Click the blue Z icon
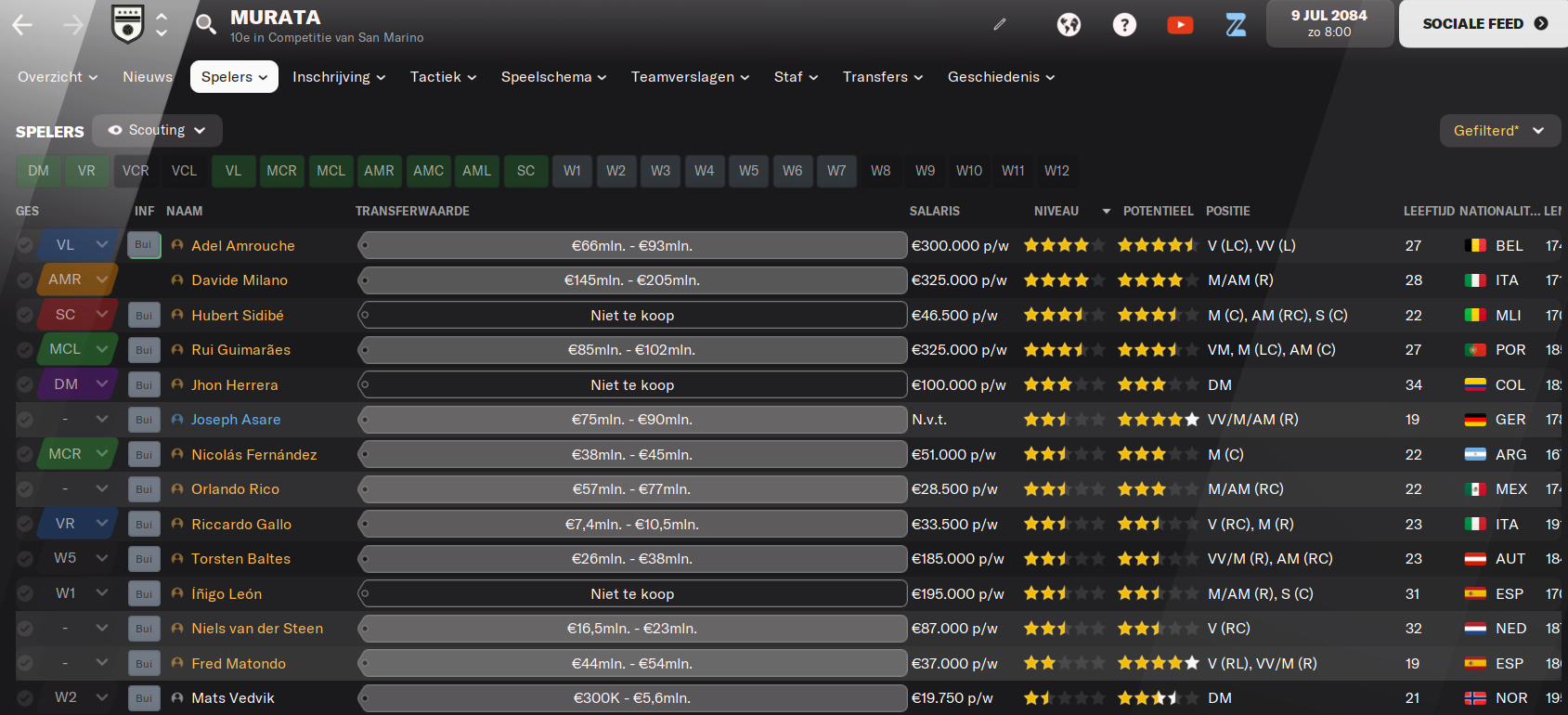Screen dimensions: 1568x715 coord(1236,24)
